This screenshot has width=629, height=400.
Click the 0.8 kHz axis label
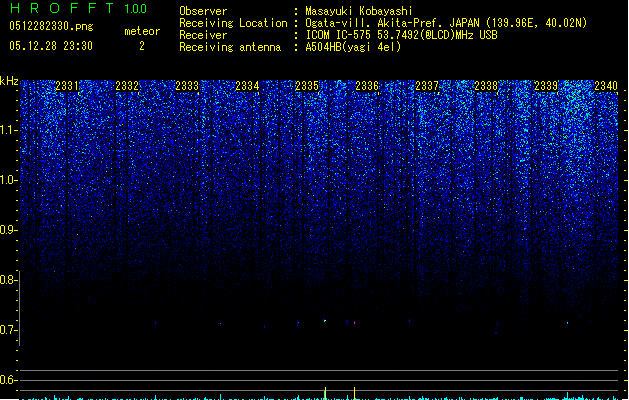tap(8, 280)
